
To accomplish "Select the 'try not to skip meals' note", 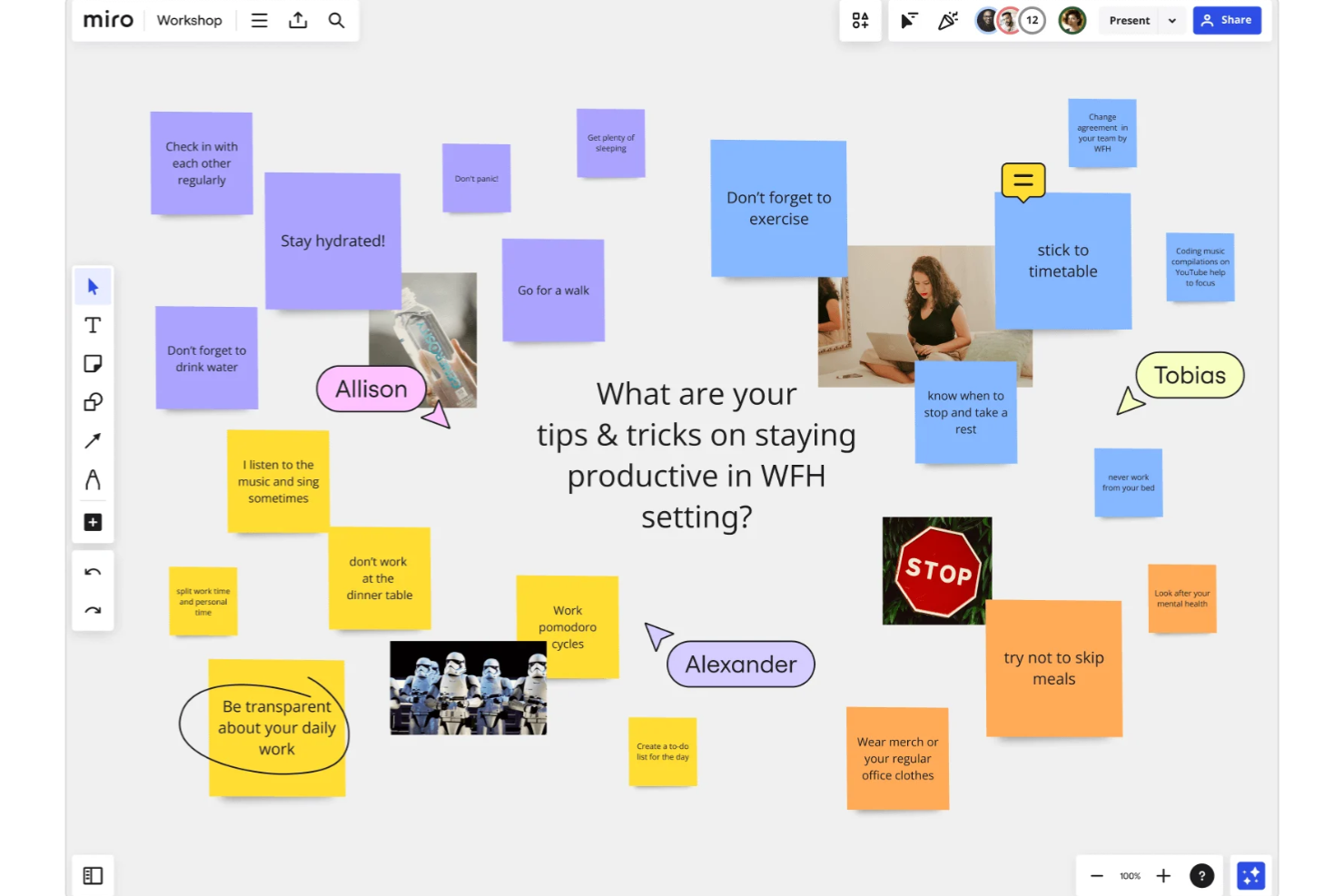I will (1053, 668).
